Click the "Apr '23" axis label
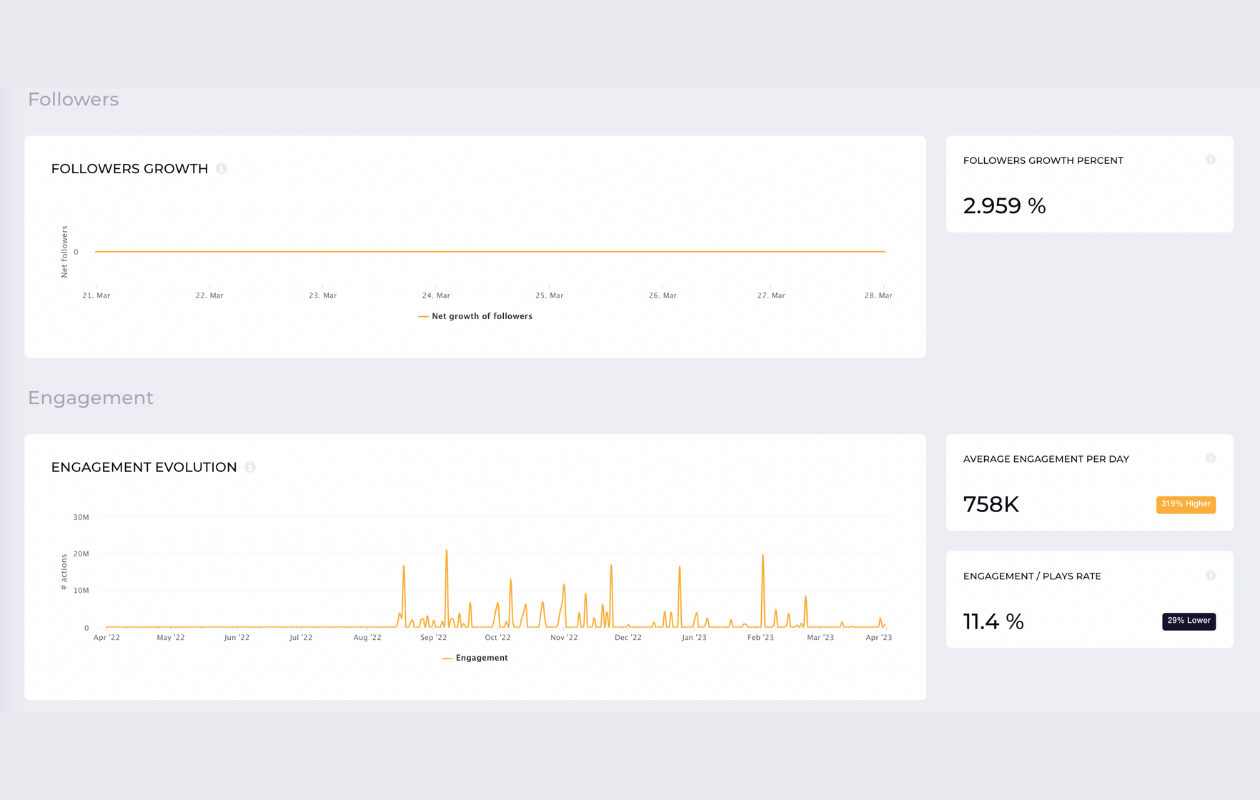Screen dimensions: 1260x800 click(x=878, y=637)
